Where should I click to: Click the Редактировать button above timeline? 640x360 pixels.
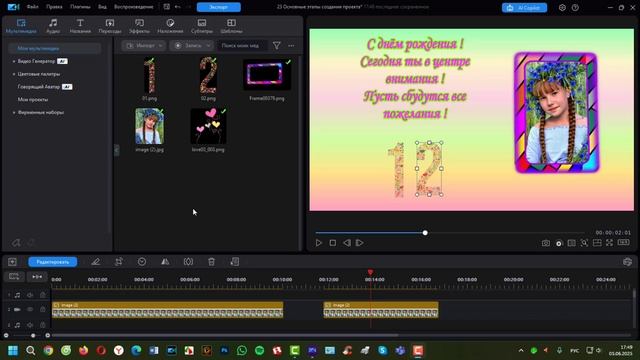(53, 262)
